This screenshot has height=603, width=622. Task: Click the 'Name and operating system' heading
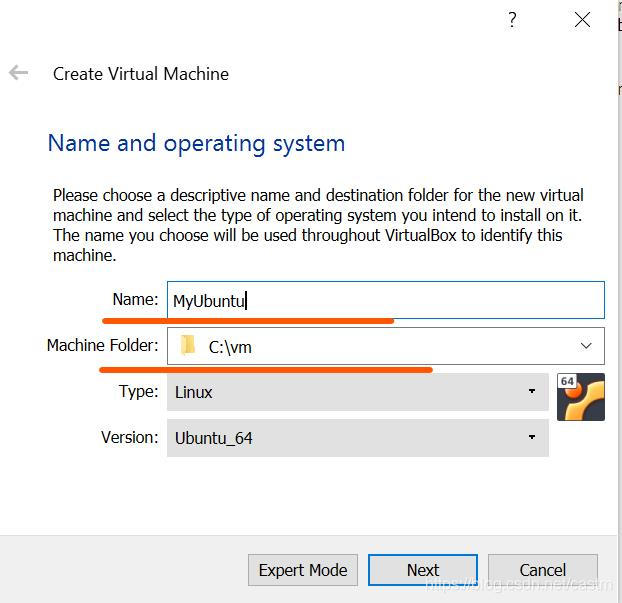[x=196, y=144]
